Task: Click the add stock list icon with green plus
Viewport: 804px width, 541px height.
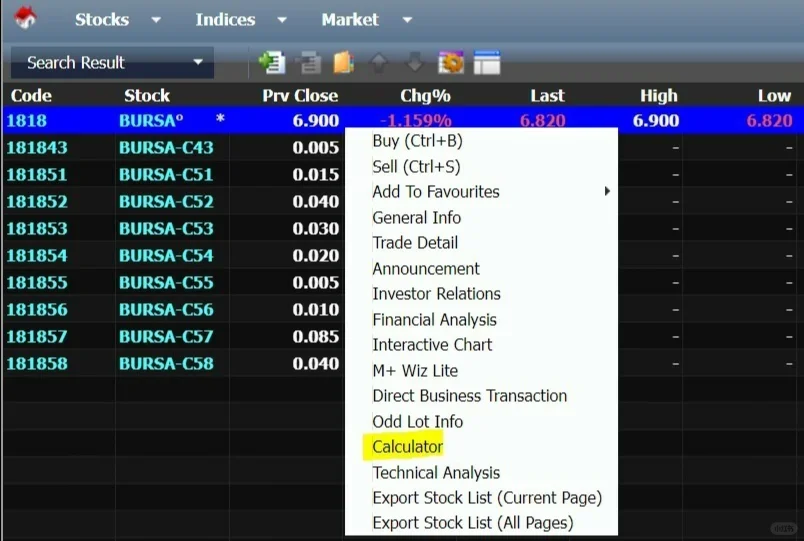Action: (x=272, y=63)
